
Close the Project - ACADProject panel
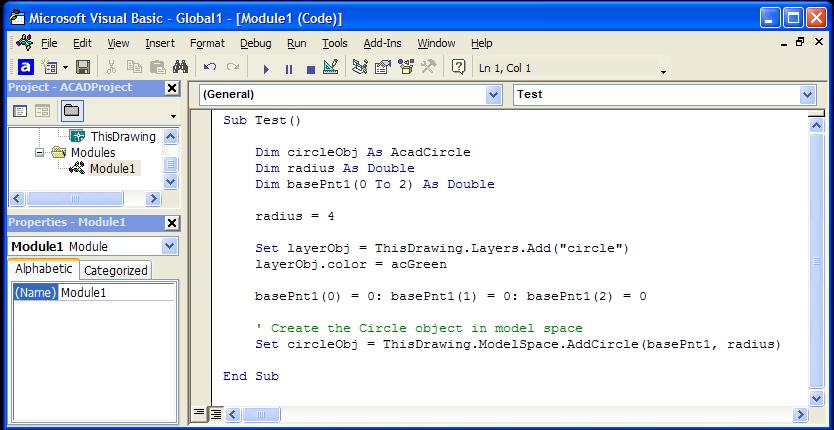pyautogui.click(x=172, y=88)
